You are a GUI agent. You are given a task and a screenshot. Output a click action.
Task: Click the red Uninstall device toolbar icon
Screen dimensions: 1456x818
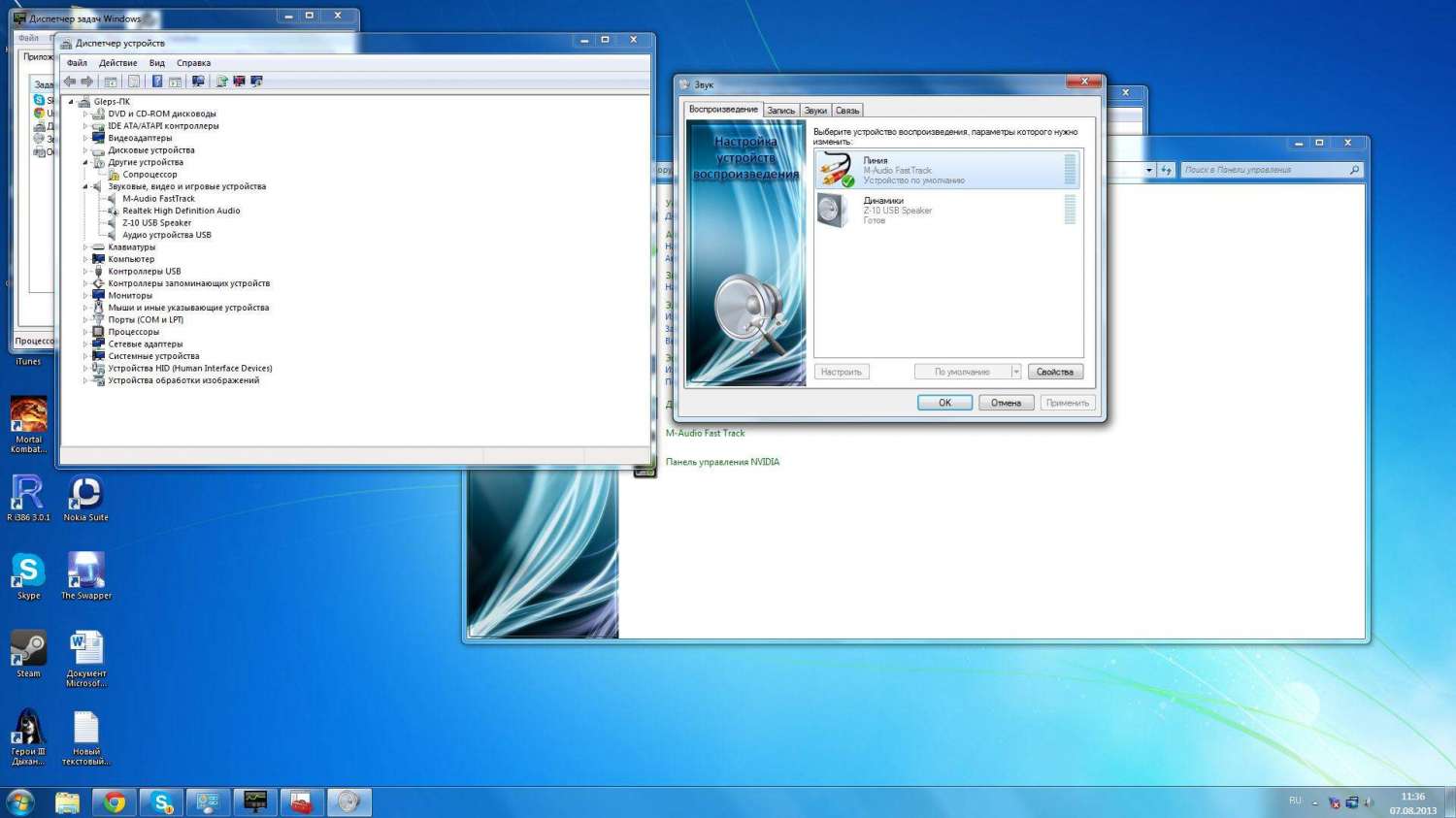(239, 82)
